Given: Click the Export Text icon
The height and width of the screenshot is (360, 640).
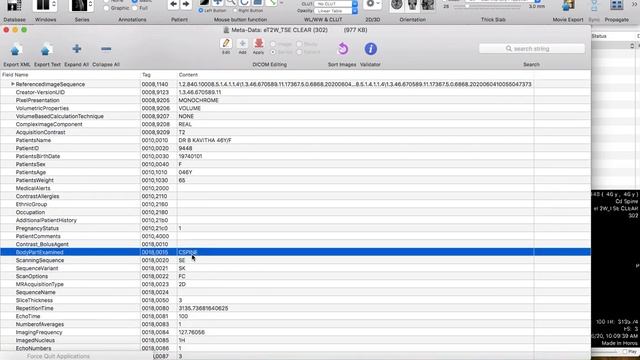Looking at the screenshot, I should pyautogui.click(x=46, y=49).
